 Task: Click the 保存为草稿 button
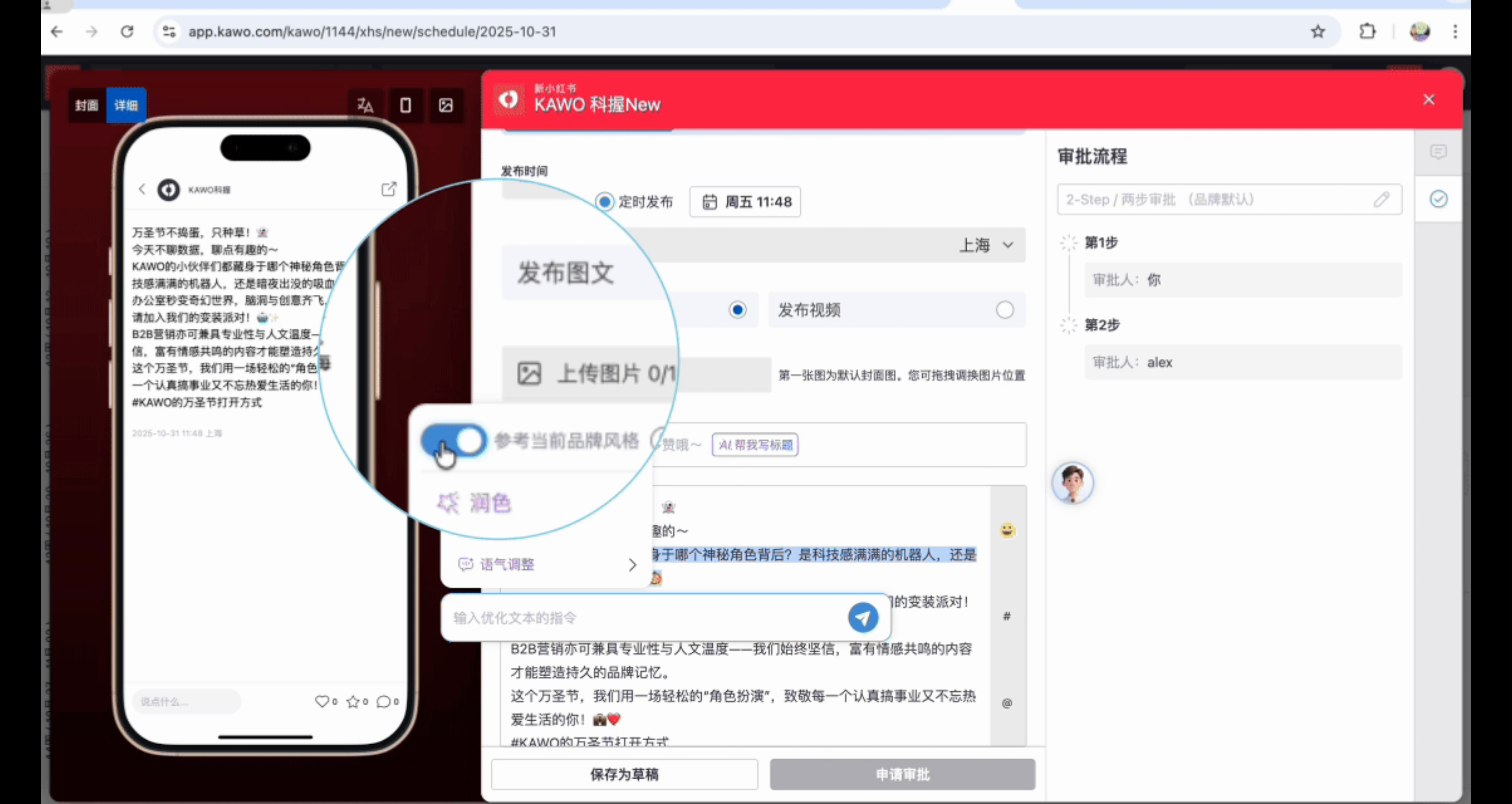point(624,774)
